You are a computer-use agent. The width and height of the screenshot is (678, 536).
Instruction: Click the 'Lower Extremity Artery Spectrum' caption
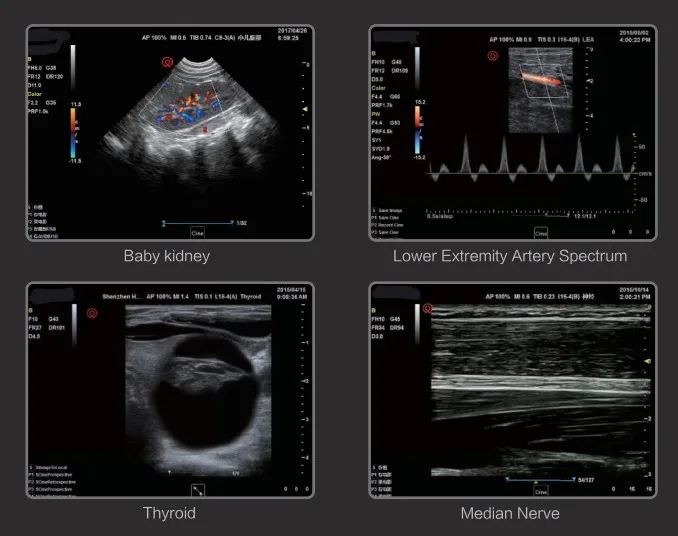[510, 256]
